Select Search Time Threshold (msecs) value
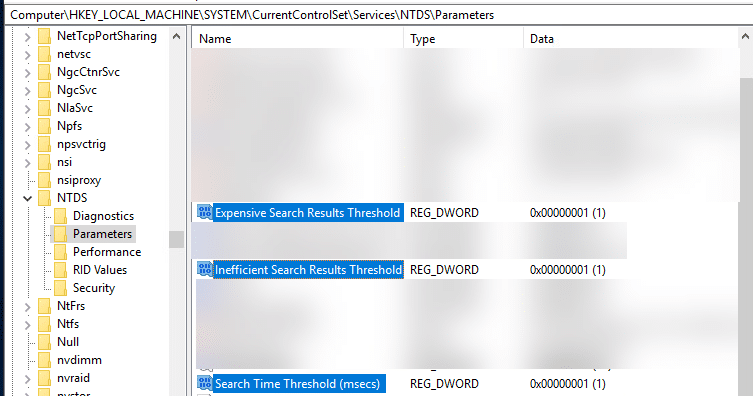The image size is (753, 396). point(298,384)
